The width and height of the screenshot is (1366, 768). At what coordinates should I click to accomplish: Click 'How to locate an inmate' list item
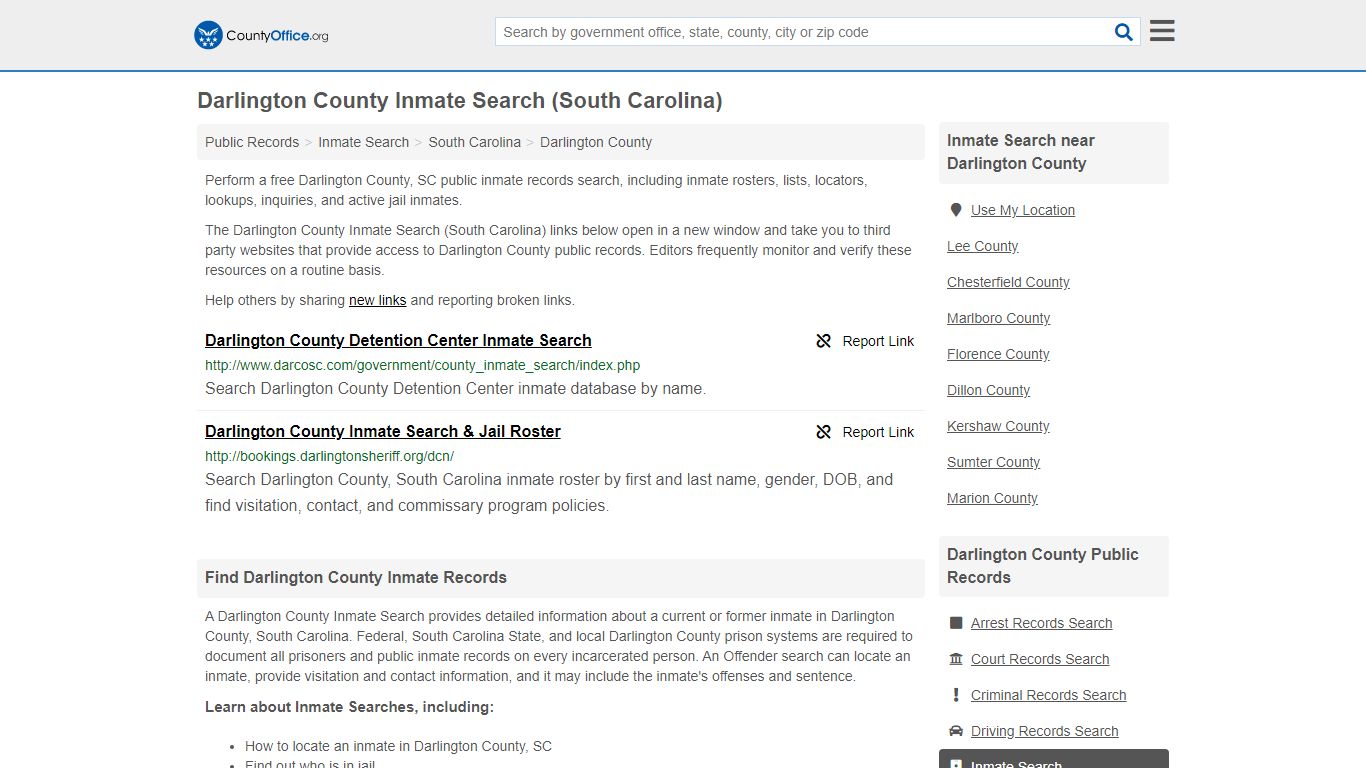398,746
